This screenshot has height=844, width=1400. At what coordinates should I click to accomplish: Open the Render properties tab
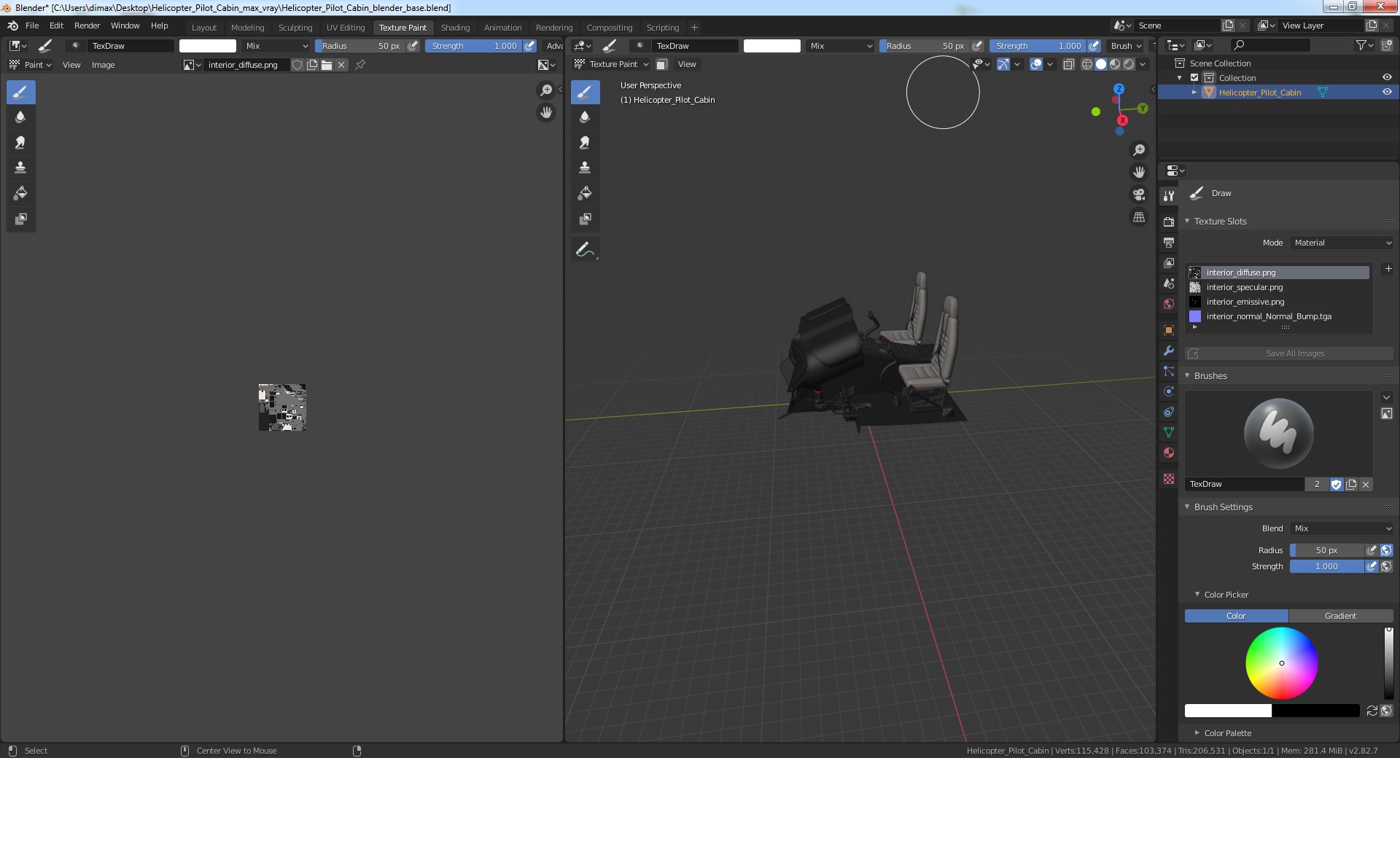[x=1169, y=222]
